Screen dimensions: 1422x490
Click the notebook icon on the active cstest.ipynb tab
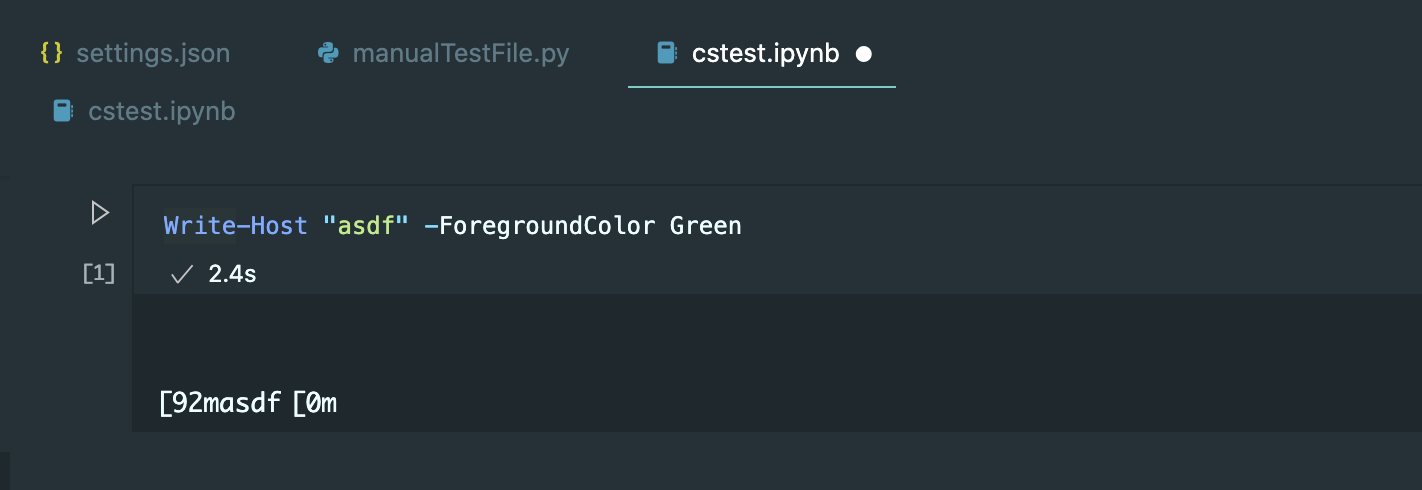click(666, 53)
